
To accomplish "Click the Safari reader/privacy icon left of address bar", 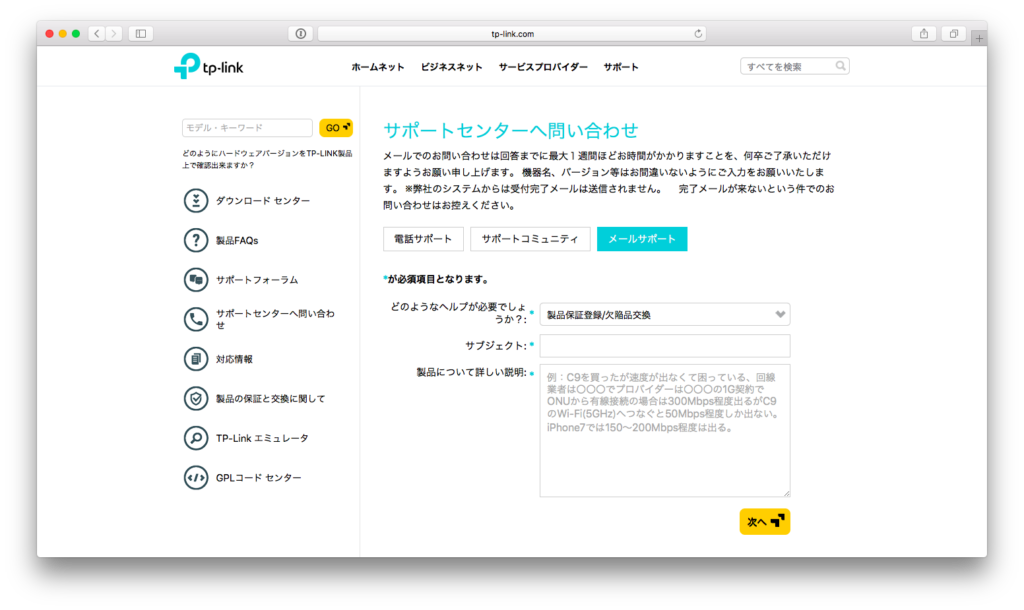I will [x=300, y=33].
